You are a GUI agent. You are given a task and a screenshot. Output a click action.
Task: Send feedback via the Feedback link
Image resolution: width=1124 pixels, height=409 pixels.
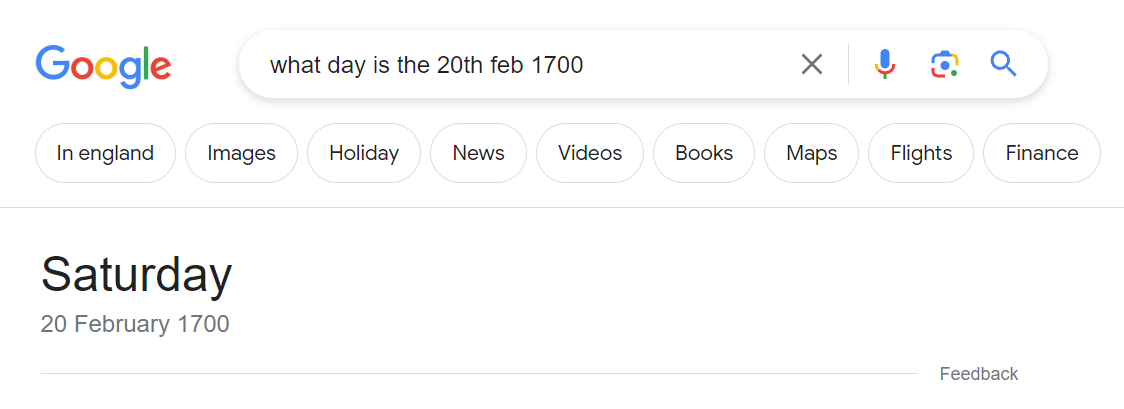point(978,374)
